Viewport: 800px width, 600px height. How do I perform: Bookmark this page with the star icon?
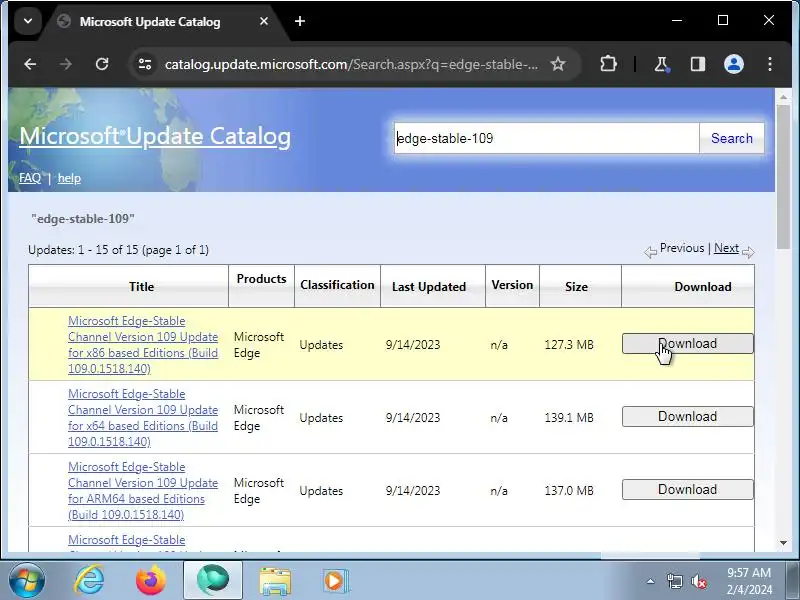(558, 64)
